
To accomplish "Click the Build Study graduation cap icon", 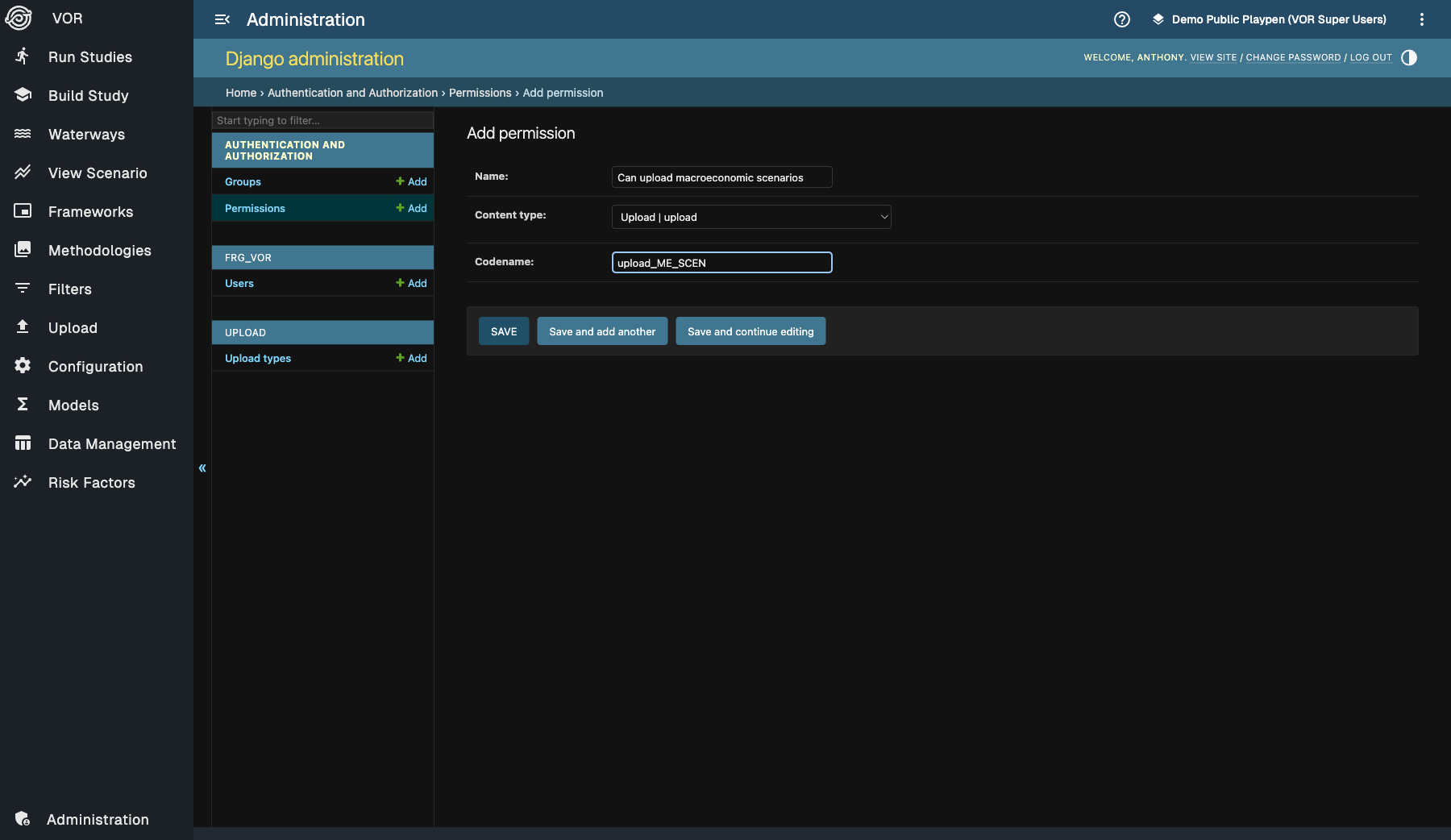I will coord(23,95).
